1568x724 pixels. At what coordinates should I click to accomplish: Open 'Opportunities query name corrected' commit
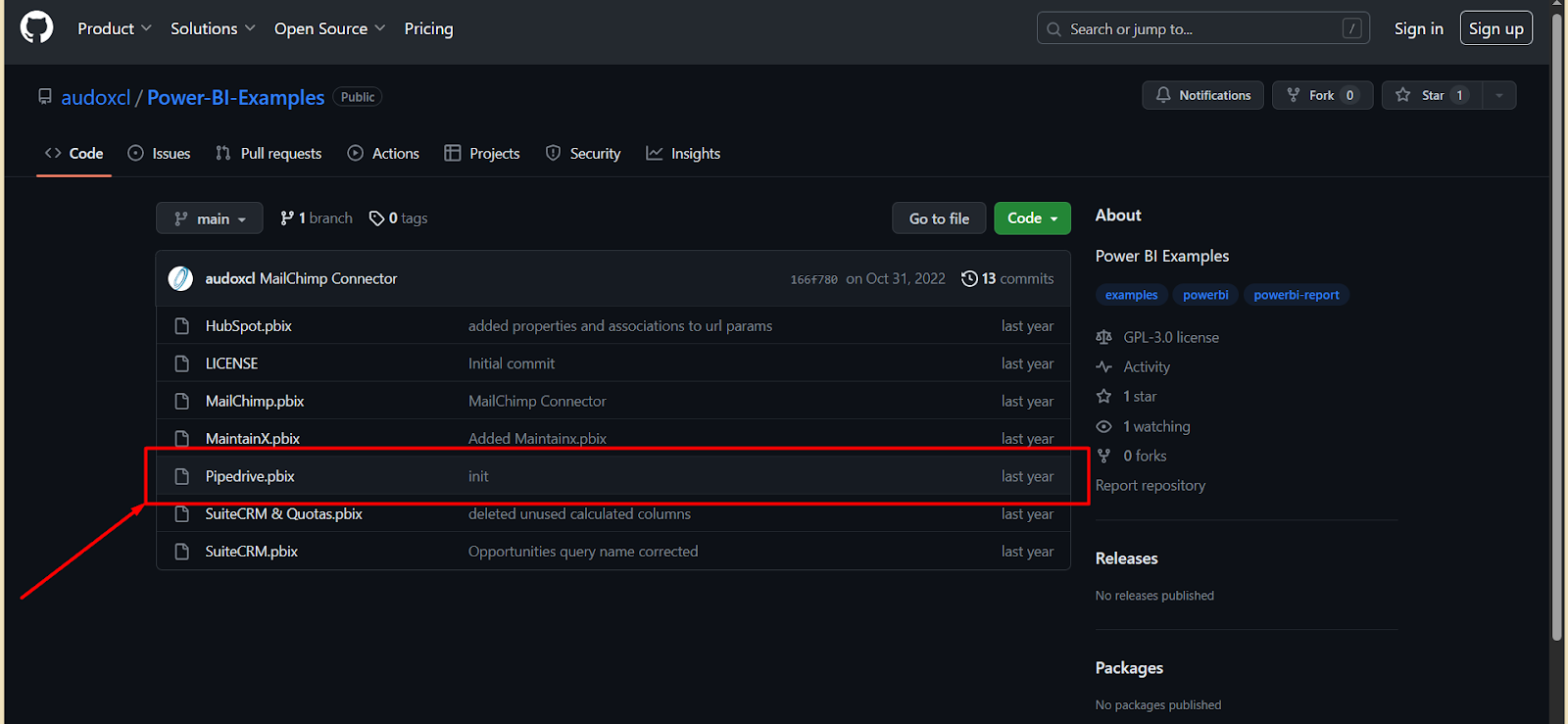click(583, 552)
